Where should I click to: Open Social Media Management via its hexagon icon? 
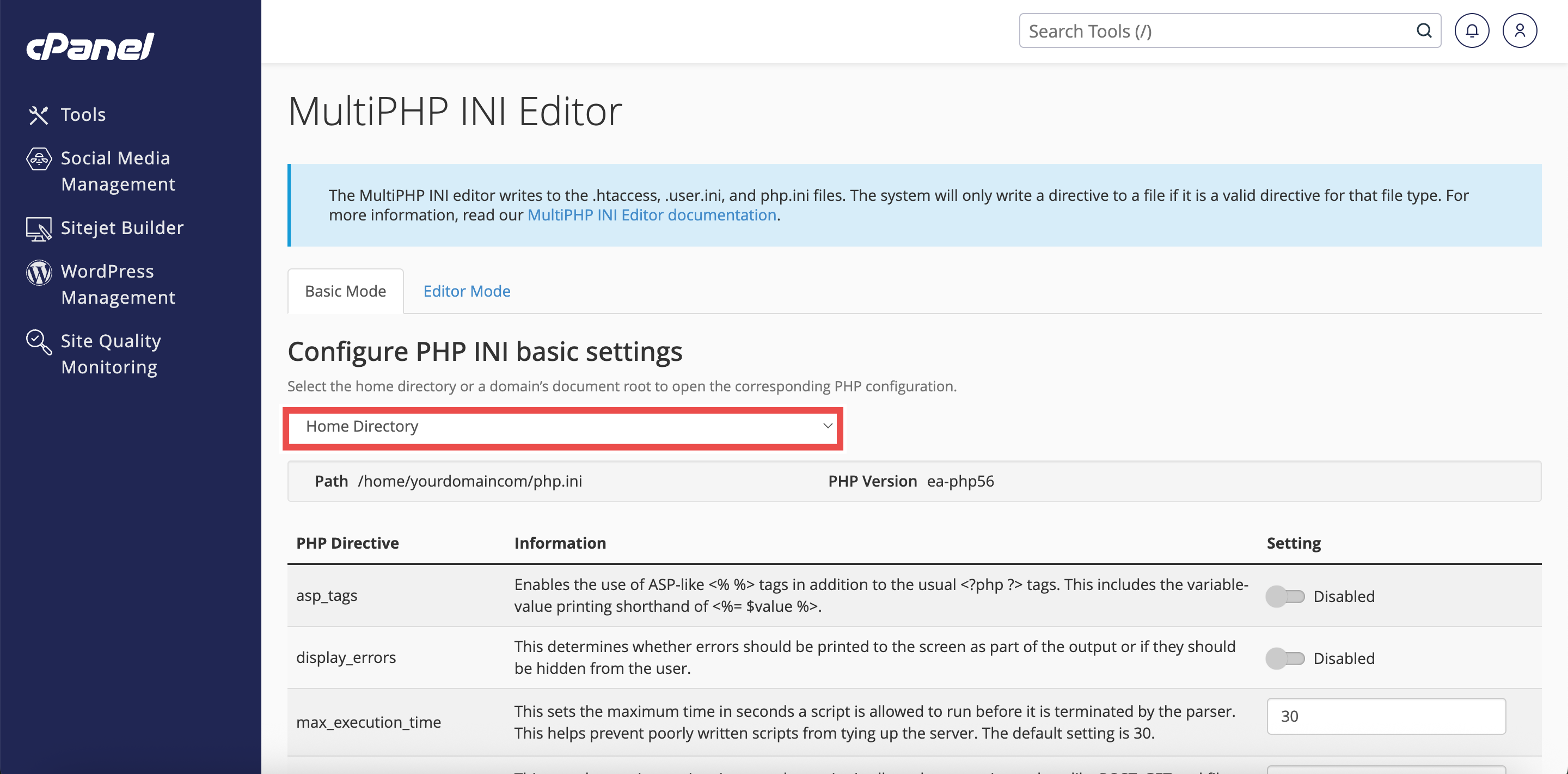[38, 159]
